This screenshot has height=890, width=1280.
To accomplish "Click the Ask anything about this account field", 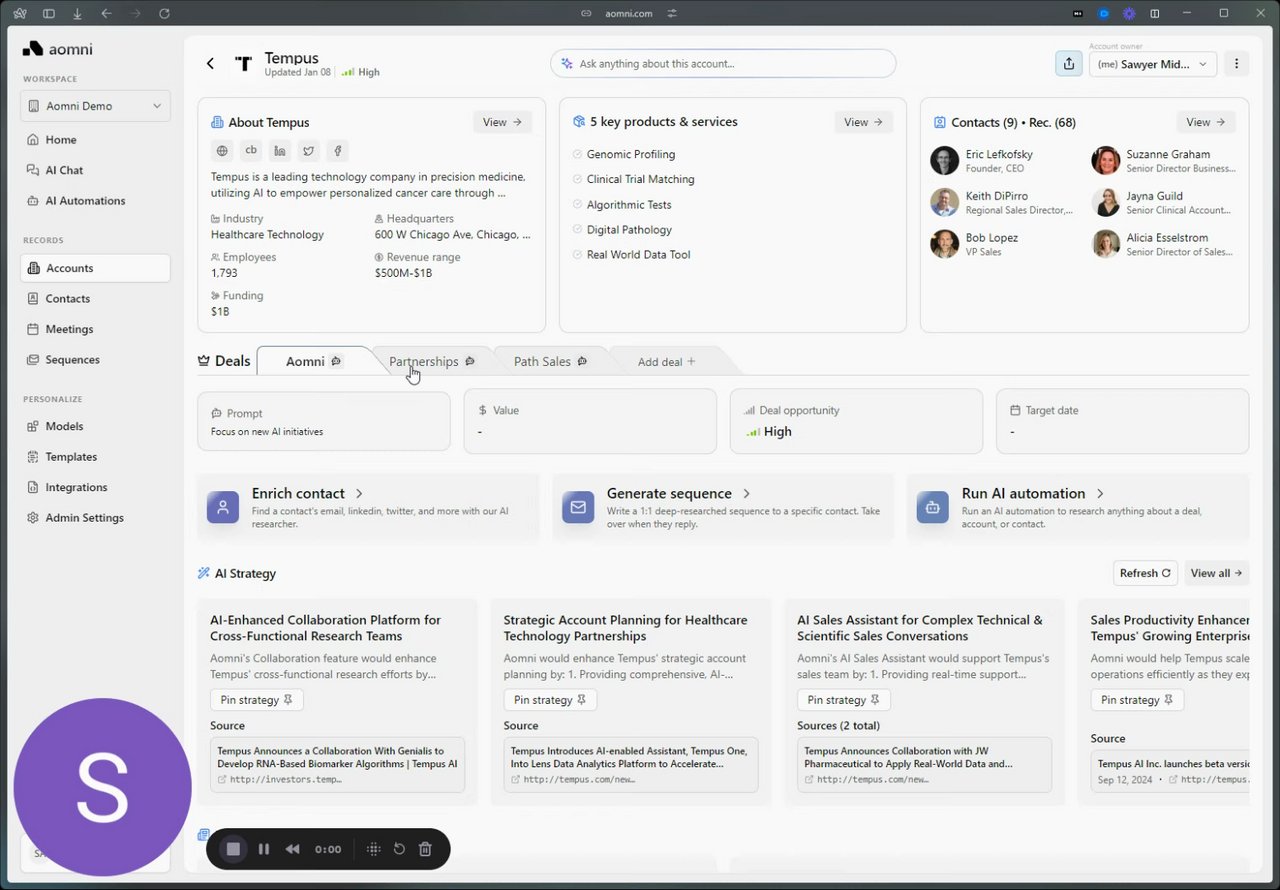I will click(723, 63).
